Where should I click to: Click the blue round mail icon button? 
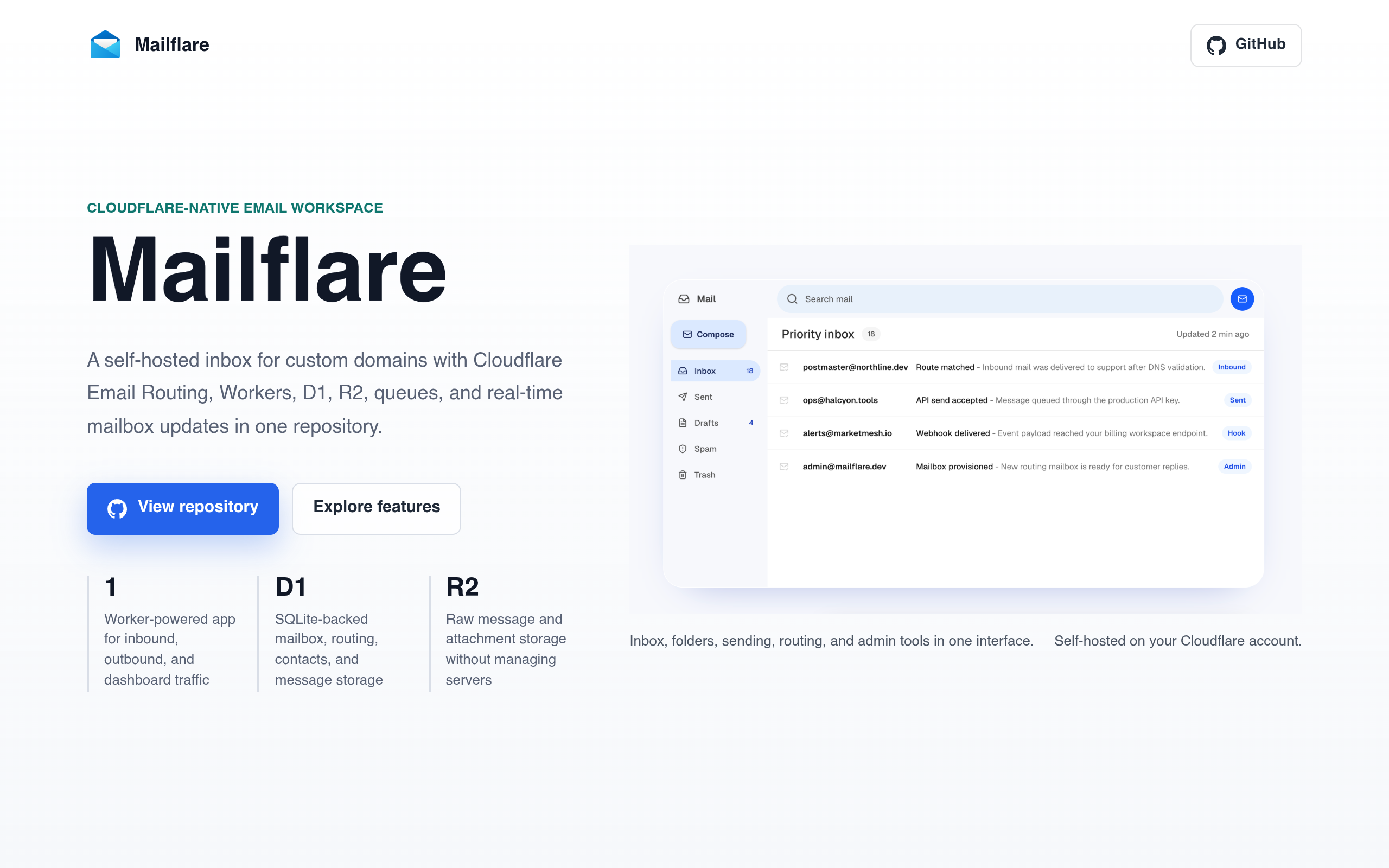tap(1242, 299)
